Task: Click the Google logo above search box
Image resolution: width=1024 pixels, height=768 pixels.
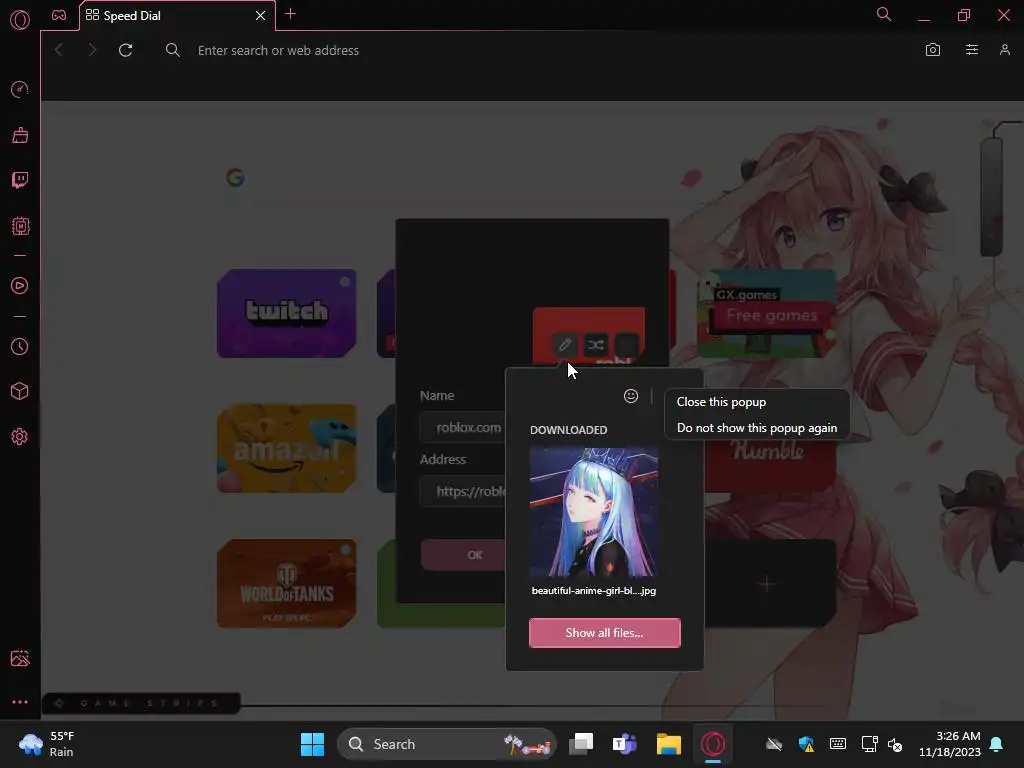Action: point(235,177)
